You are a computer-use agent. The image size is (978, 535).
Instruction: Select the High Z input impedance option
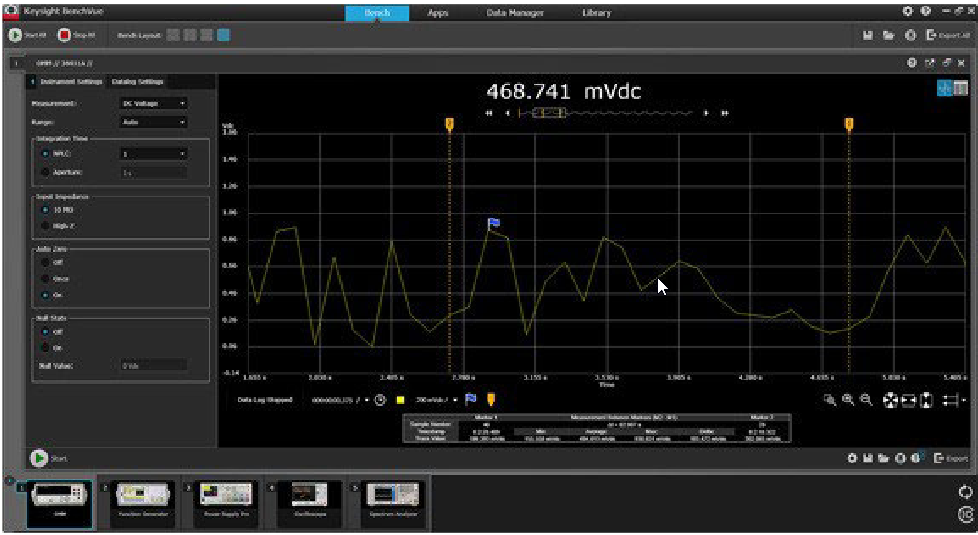tap(45, 226)
